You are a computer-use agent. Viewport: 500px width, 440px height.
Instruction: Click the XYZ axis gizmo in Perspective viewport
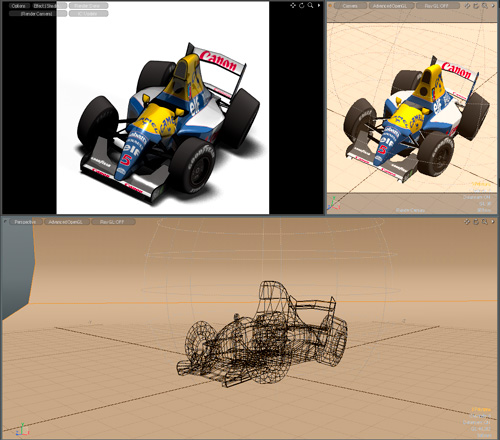coord(22,430)
